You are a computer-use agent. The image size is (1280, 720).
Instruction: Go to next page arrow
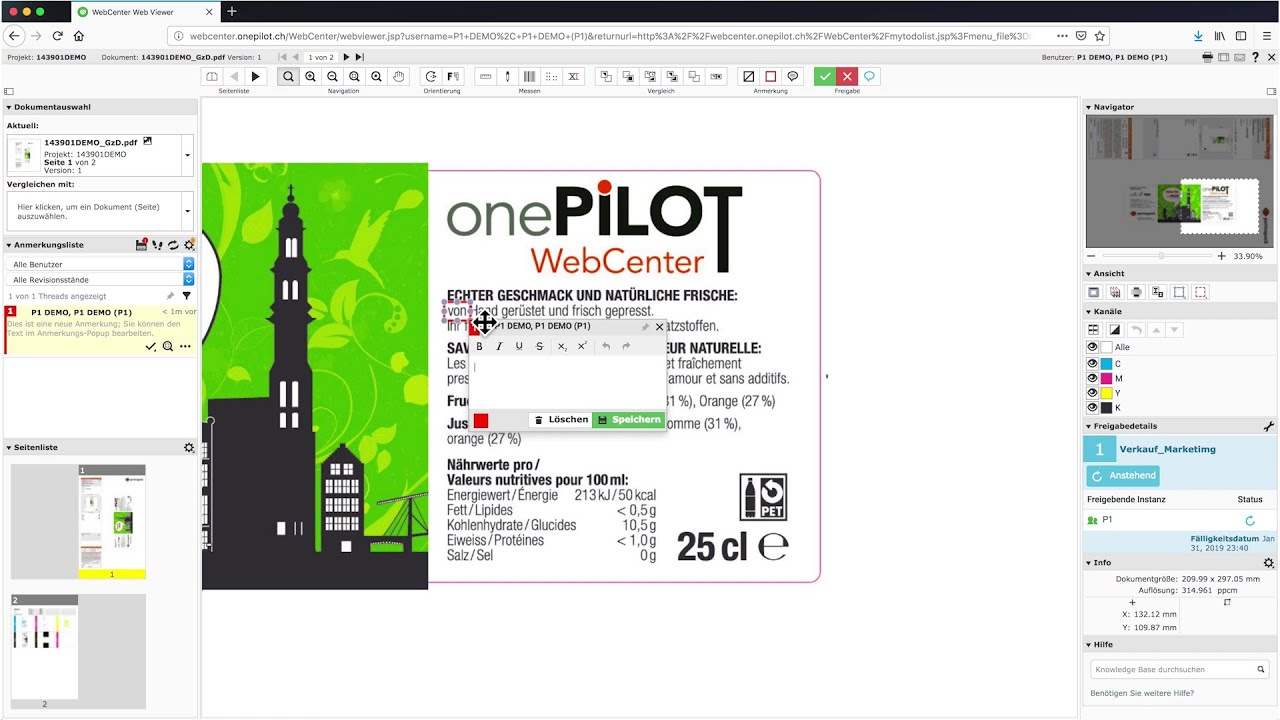click(347, 57)
